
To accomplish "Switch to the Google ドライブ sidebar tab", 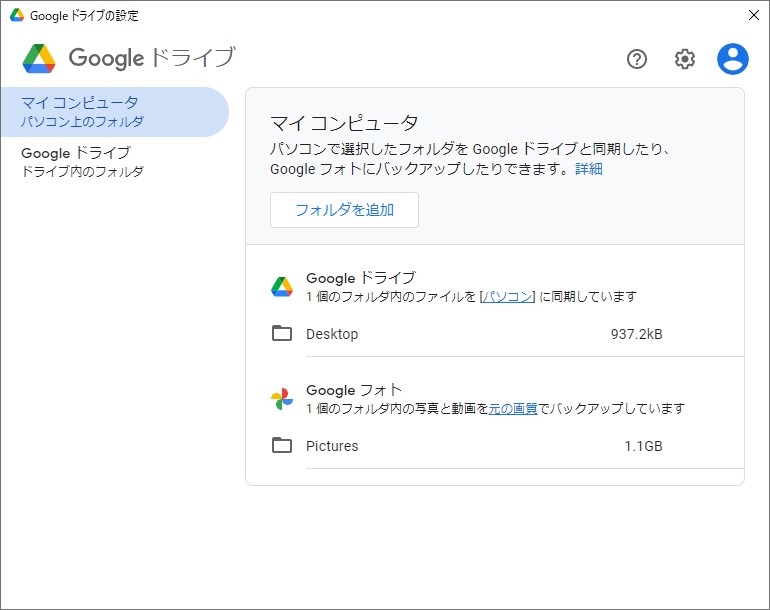I will tap(114, 162).
